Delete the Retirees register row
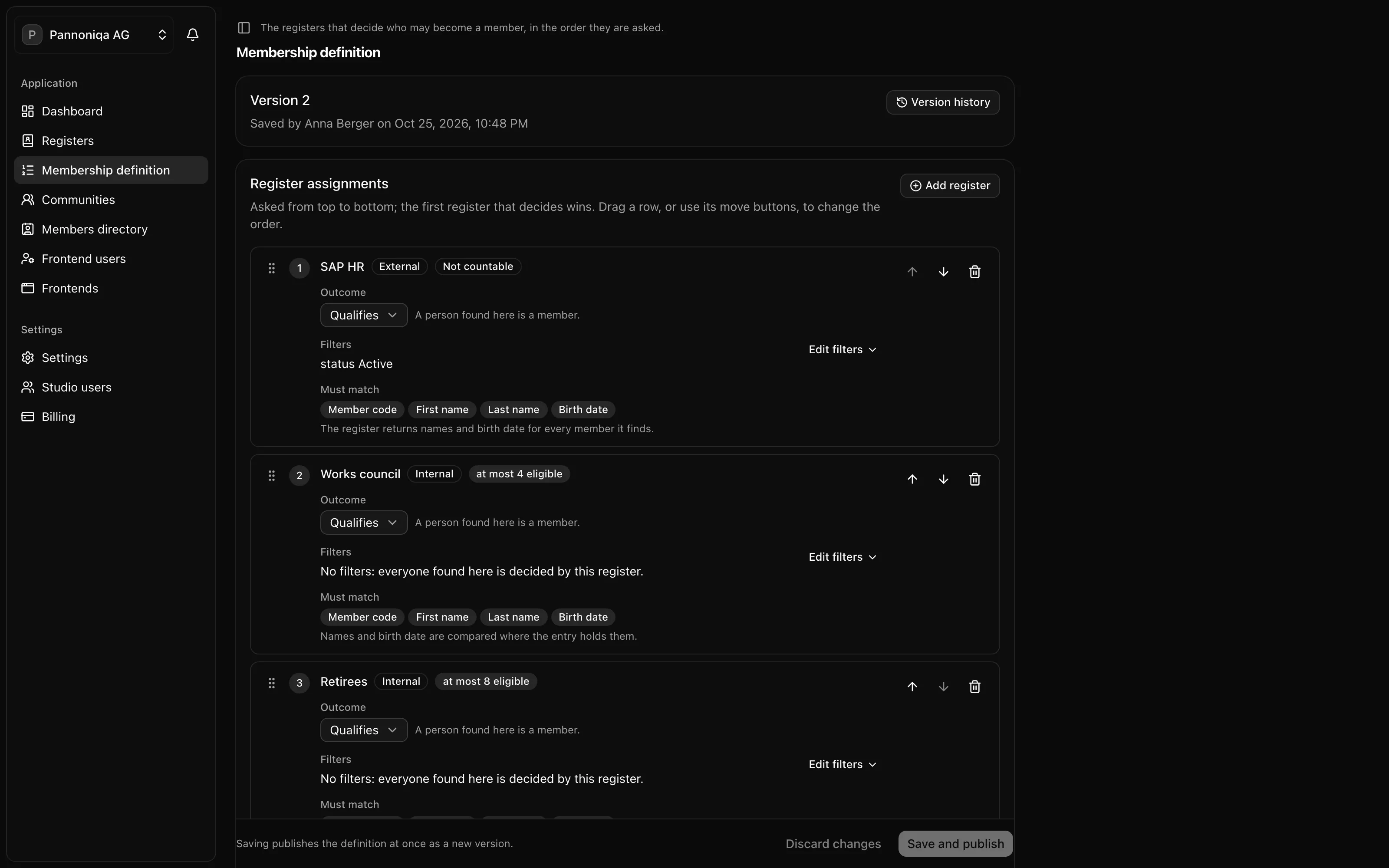The width and height of the screenshot is (1389, 868). click(x=974, y=686)
